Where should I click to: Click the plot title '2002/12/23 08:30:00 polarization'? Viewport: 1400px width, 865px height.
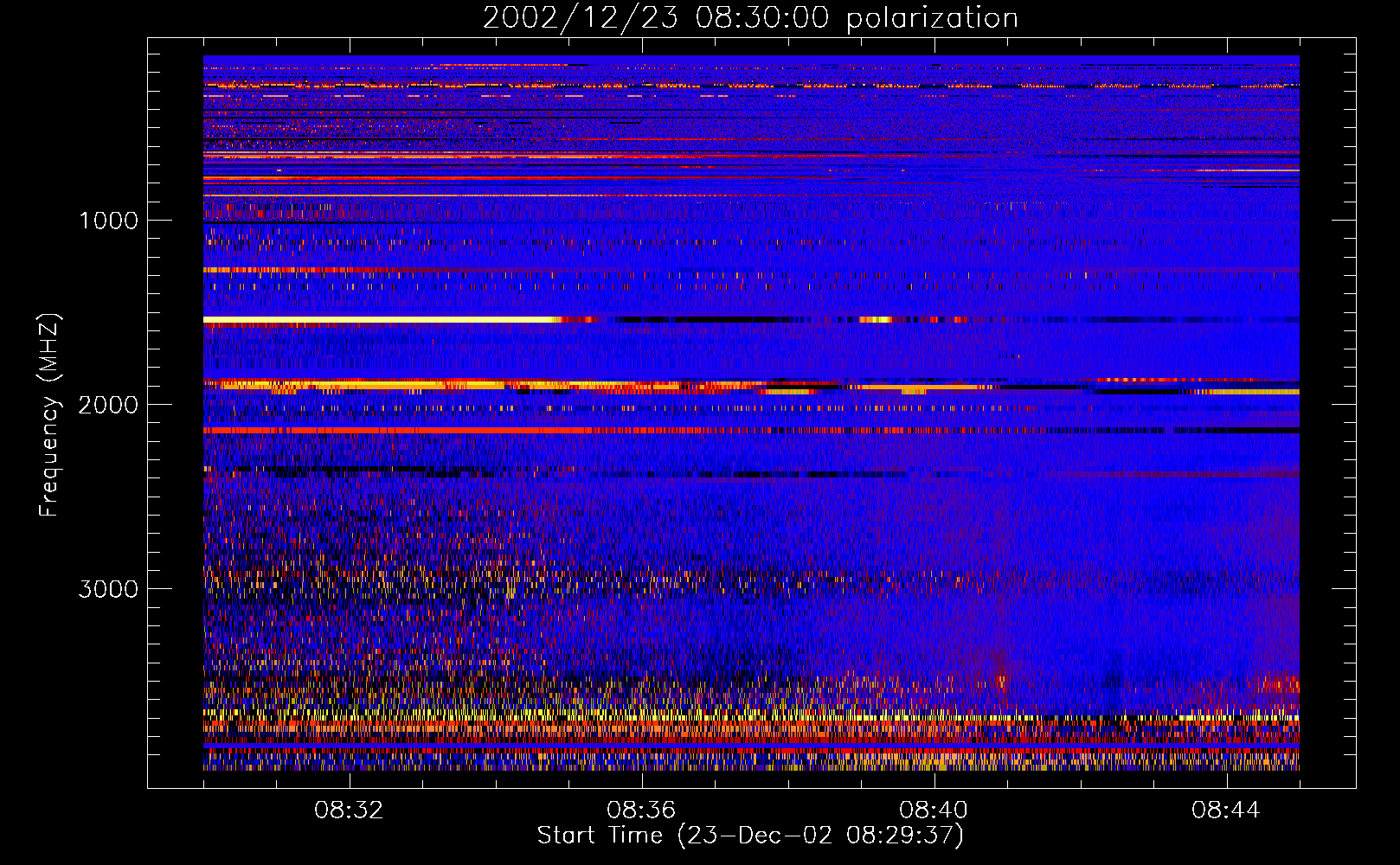[x=750, y=17]
